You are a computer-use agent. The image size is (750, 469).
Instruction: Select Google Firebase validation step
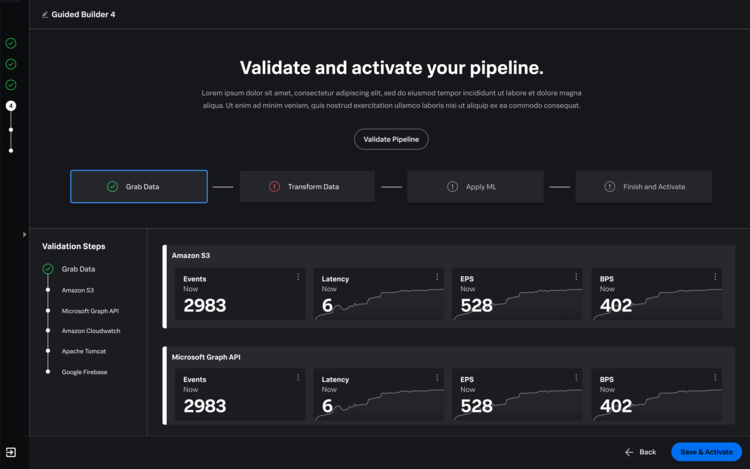point(84,372)
